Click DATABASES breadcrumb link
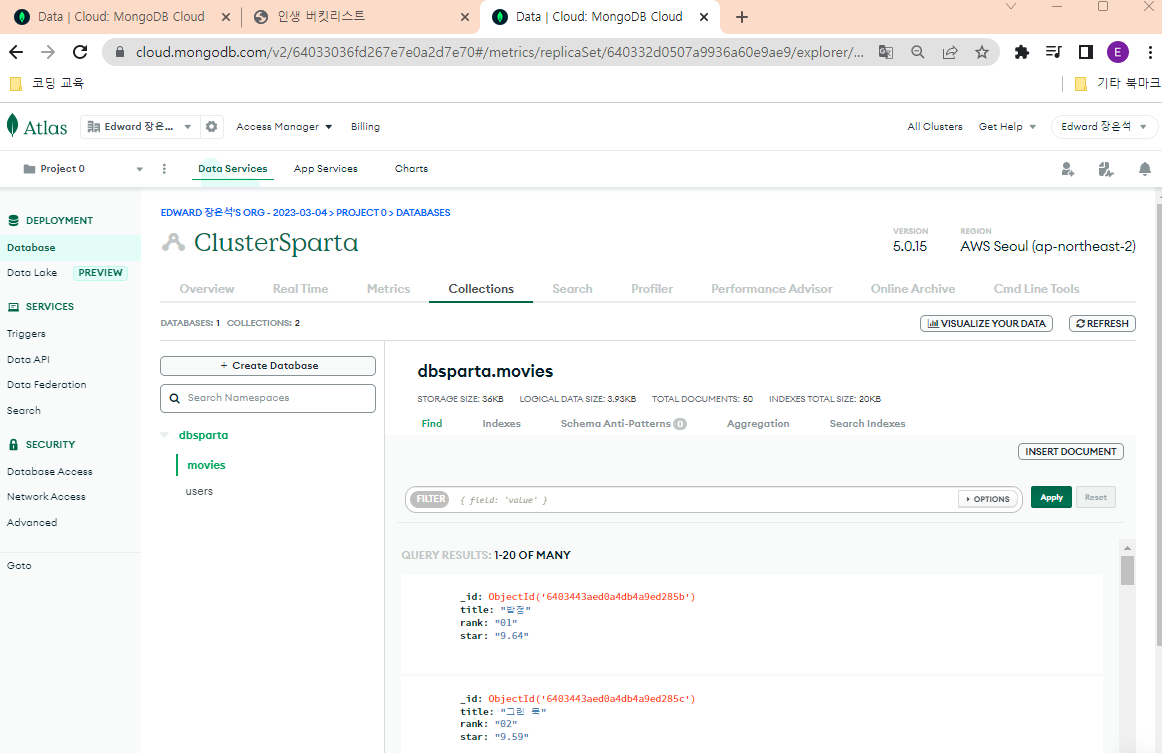 coord(423,213)
